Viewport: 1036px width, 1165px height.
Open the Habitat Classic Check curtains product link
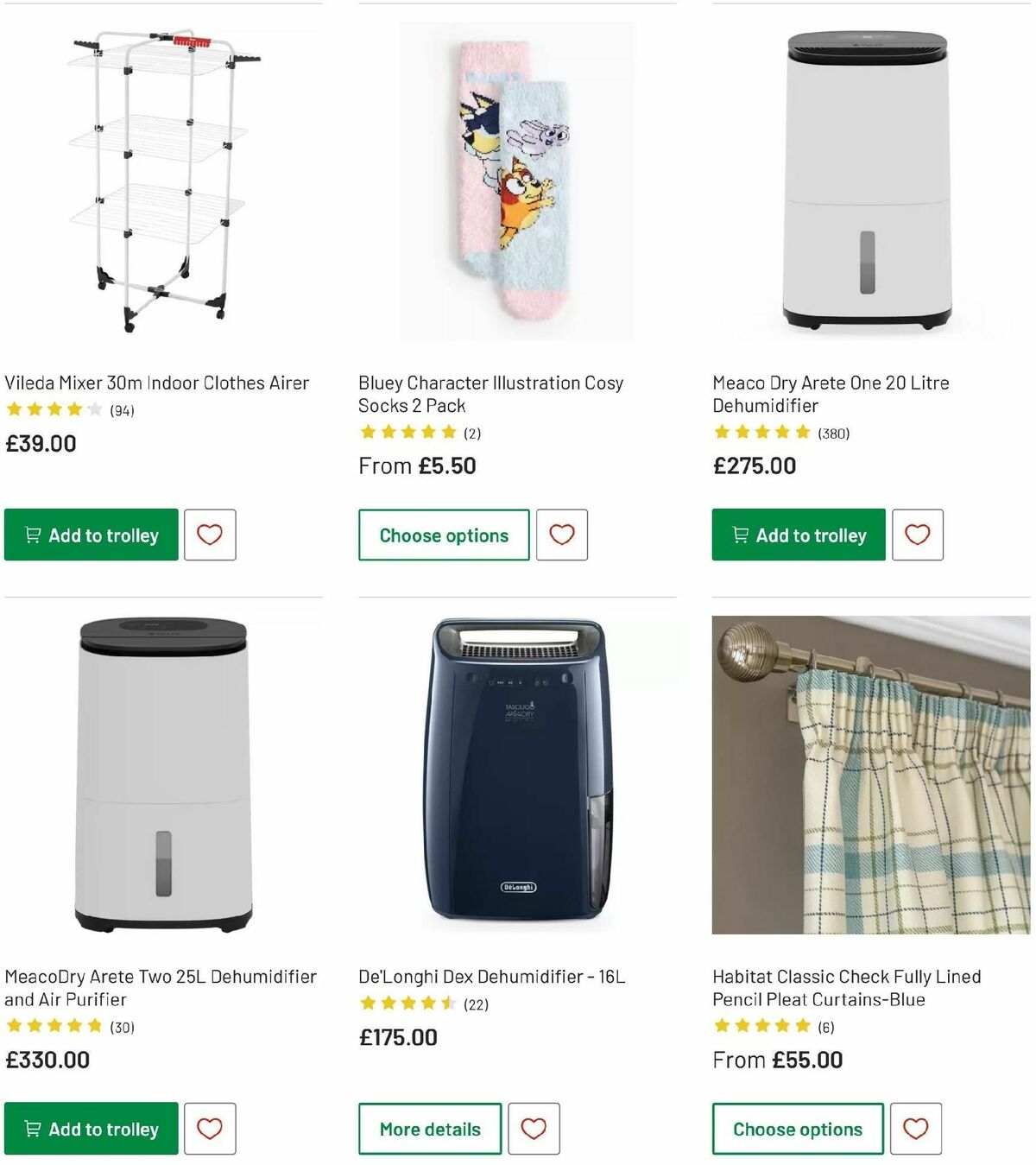tap(846, 988)
